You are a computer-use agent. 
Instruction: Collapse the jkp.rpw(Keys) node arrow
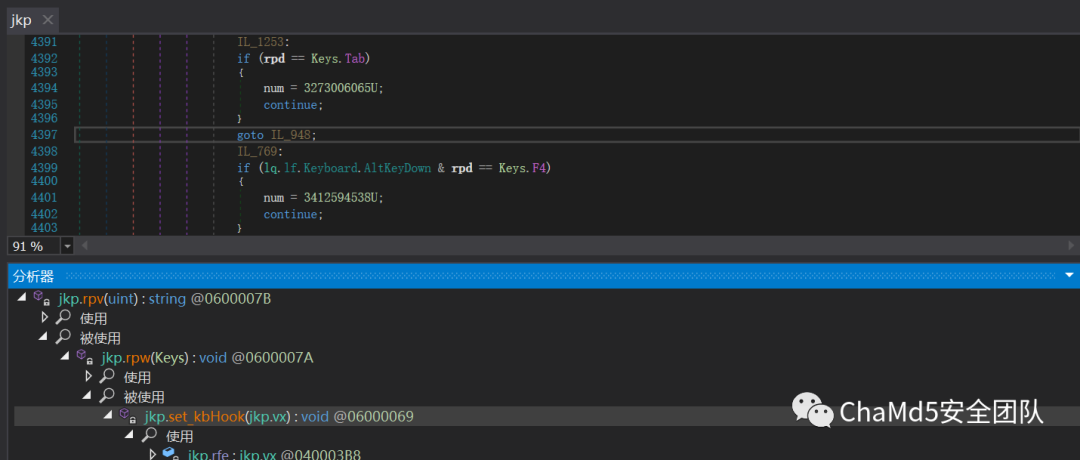65,357
